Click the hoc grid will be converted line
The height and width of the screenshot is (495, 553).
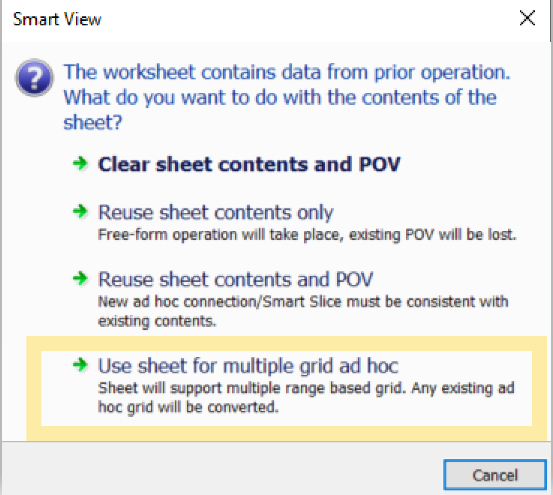click(x=188, y=407)
